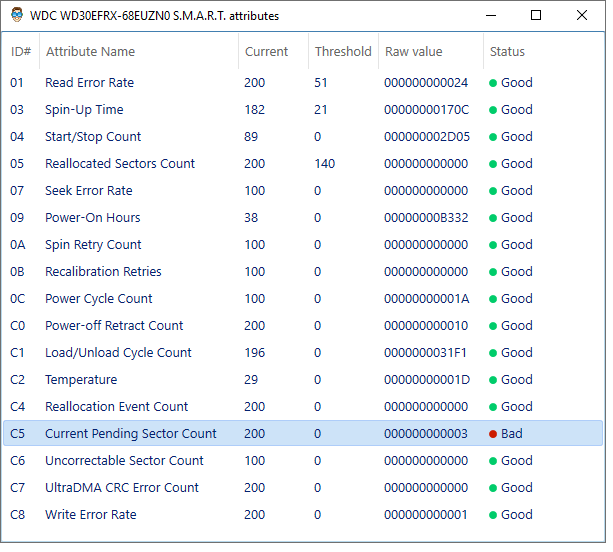The image size is (613, 552).
Task: Click current value 196
Action: [x=255, y=352]
